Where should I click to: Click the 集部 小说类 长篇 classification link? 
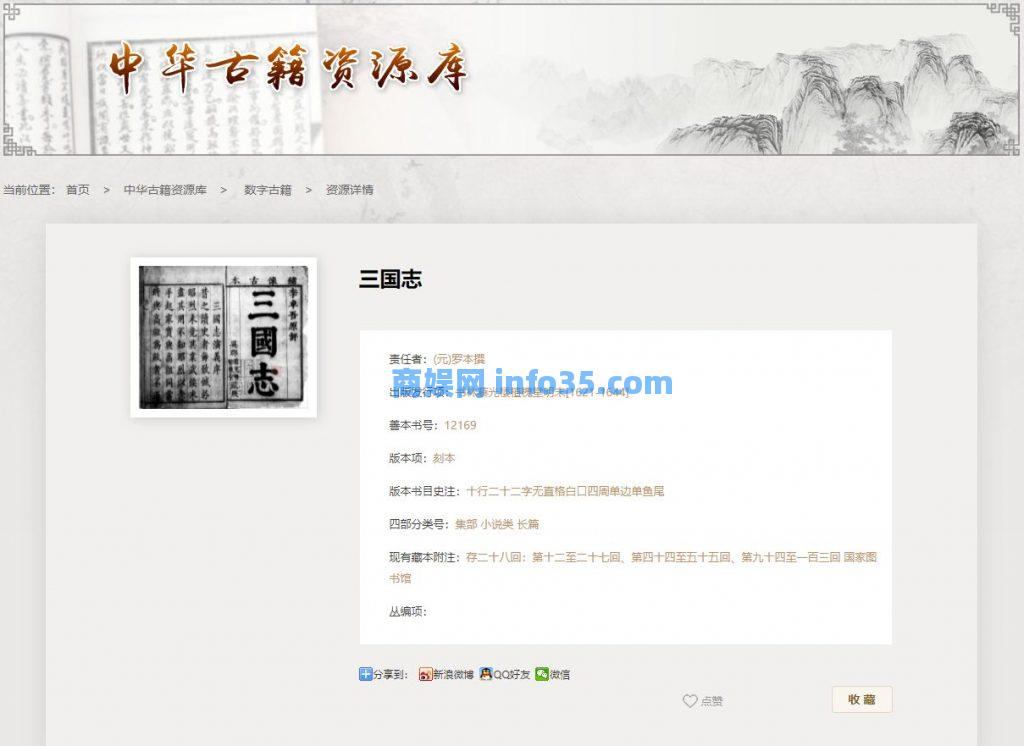[x=497, y=524]
